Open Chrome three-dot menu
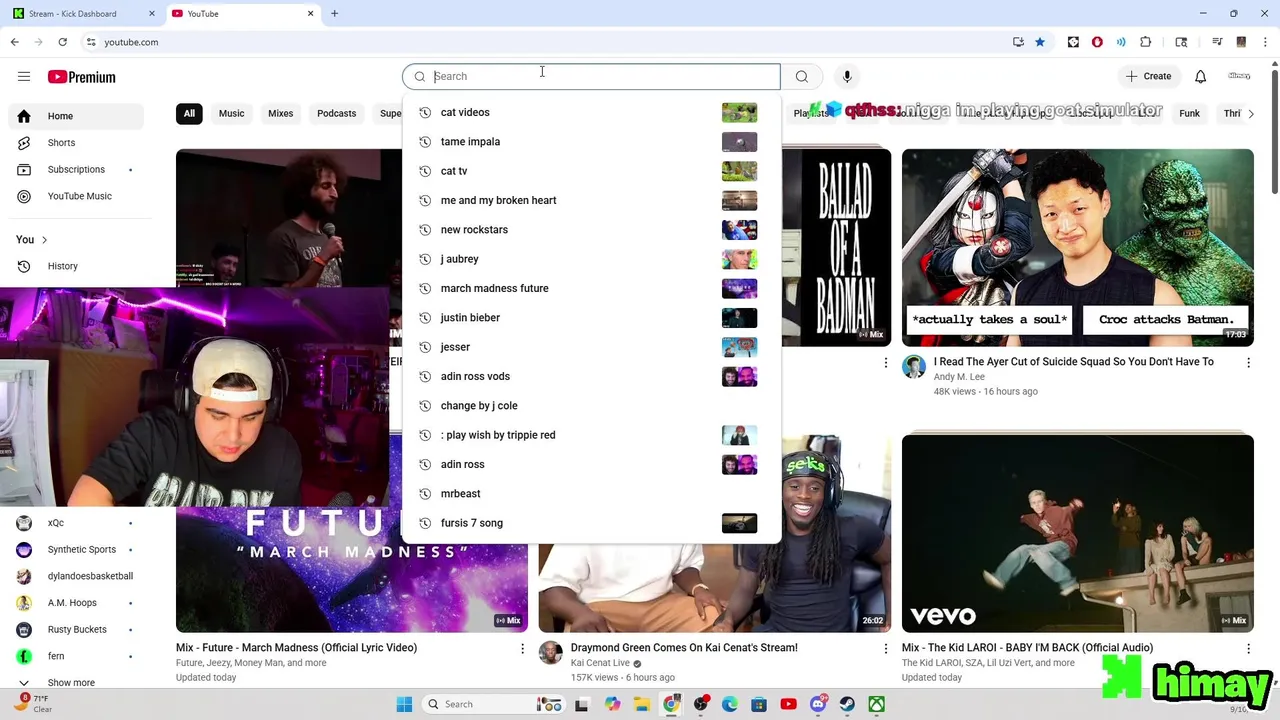This screenshot has height=720, width=1280. [x=1265, y=42]
